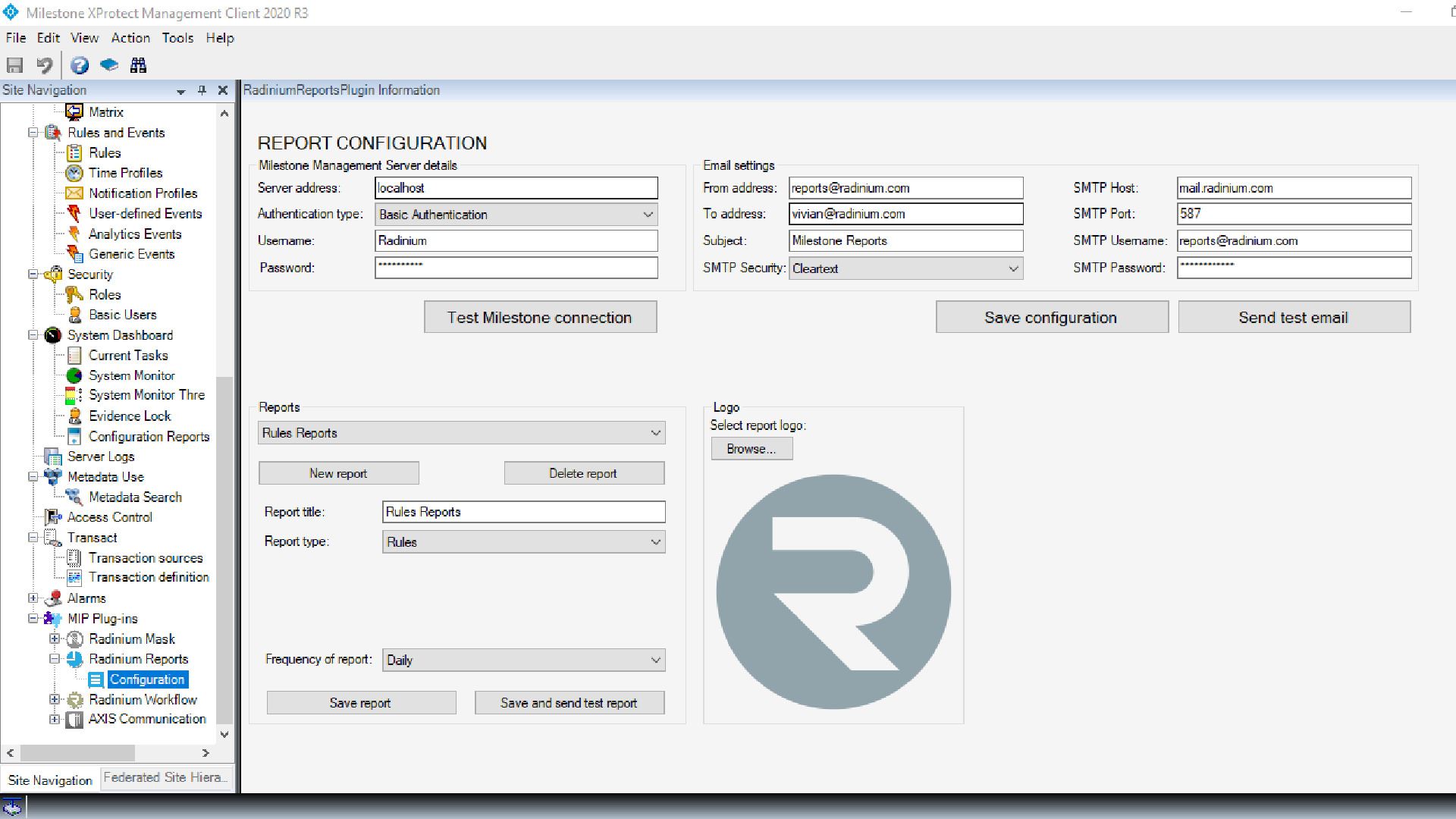1456x819 pixels.
Task: Select Configuration under Radinium Reports
Action: point(147,679)
